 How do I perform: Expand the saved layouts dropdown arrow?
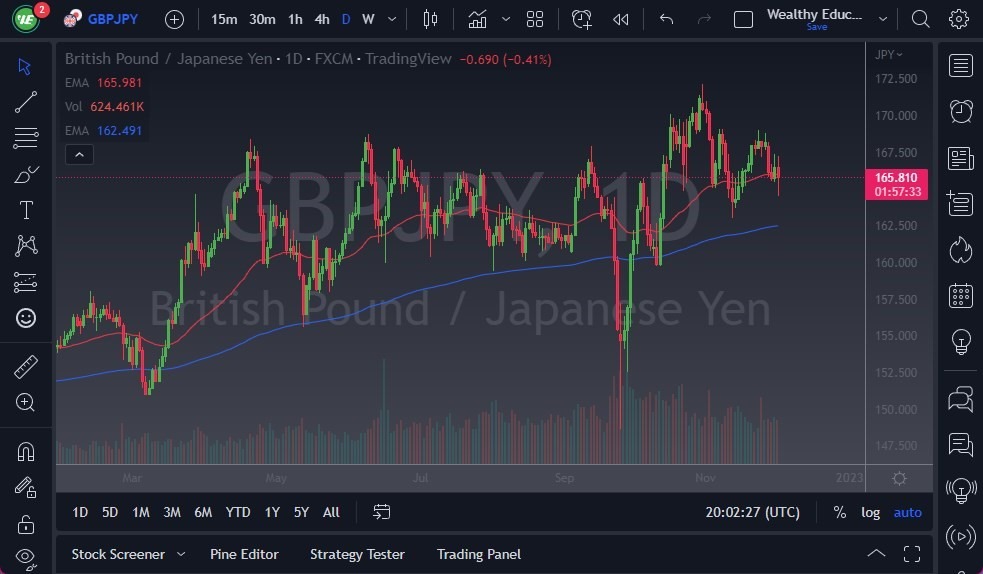[883, 19]
